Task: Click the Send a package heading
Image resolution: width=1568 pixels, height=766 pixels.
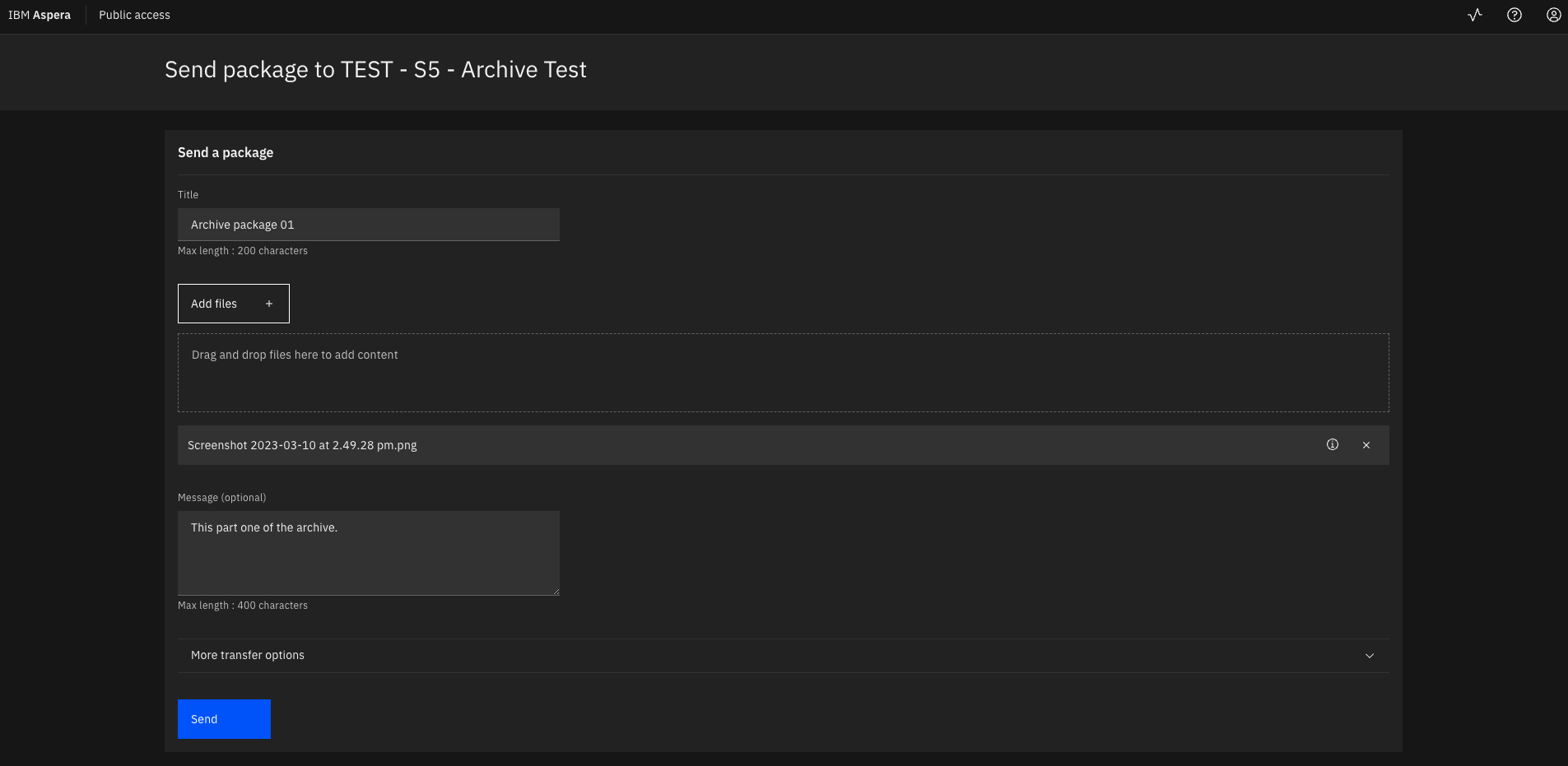Action: click(226, 152)
